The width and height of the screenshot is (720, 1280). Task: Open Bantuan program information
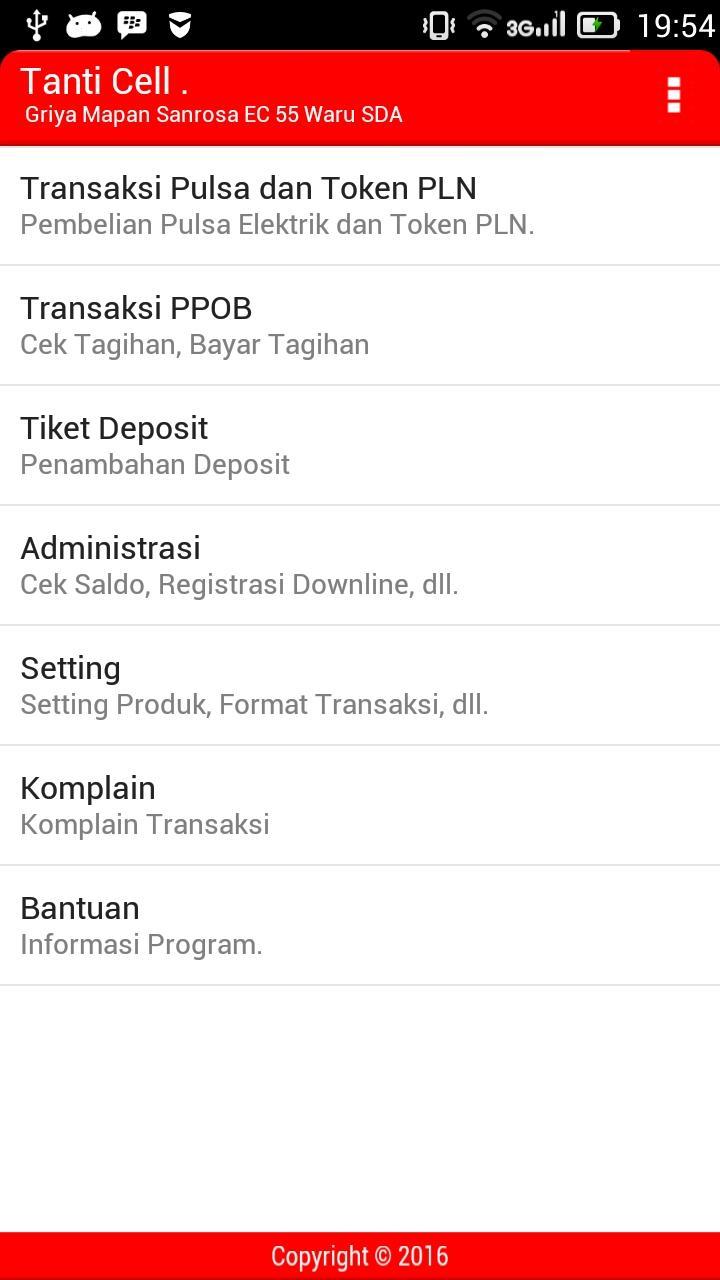click(360, 925)
